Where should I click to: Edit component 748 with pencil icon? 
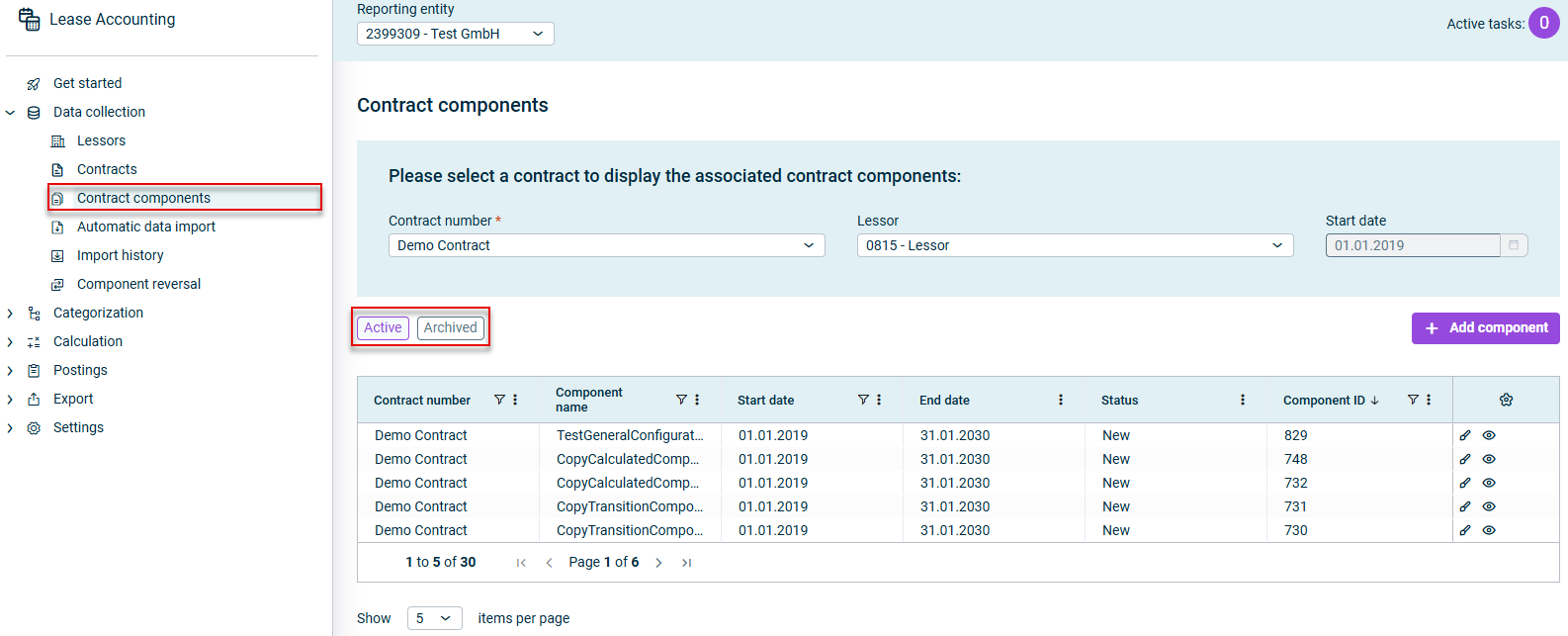coord(1465,459)
